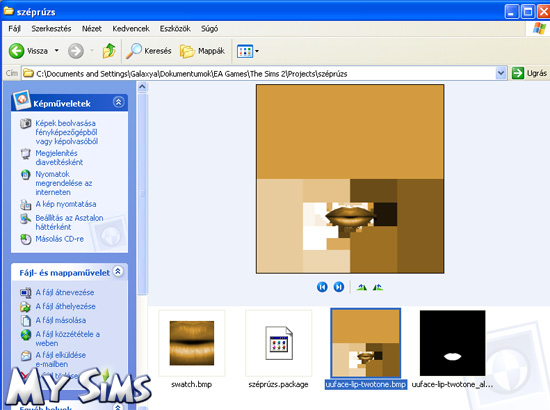Click the copy icon beside A fájl másolása
This screenshot has height=410, width=550.
pyautogui.click(x=25, y=321)
